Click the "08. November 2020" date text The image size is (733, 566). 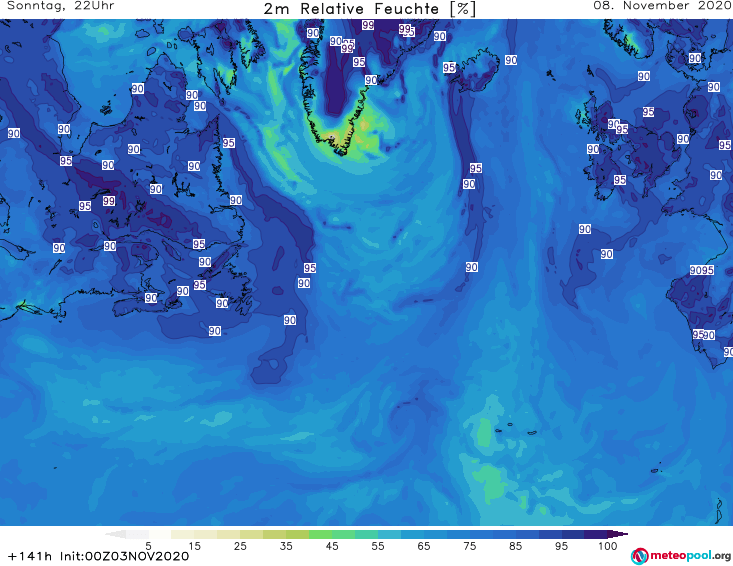click(x=662, y=6)
